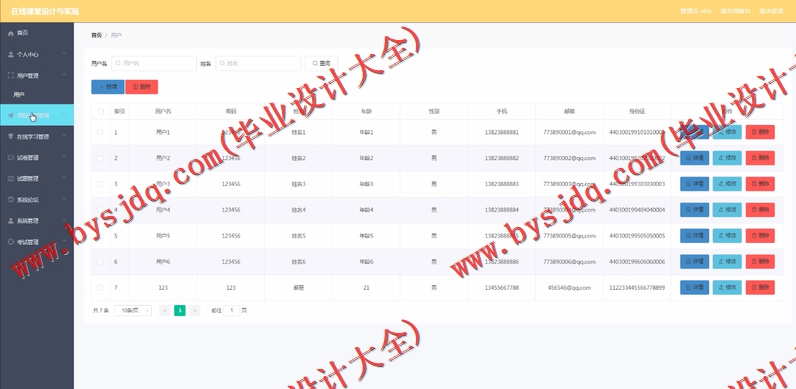This screenshot has height=389, width=796.
Task: Click 修改 for row 用户4
Action: (x=727, y=210)
